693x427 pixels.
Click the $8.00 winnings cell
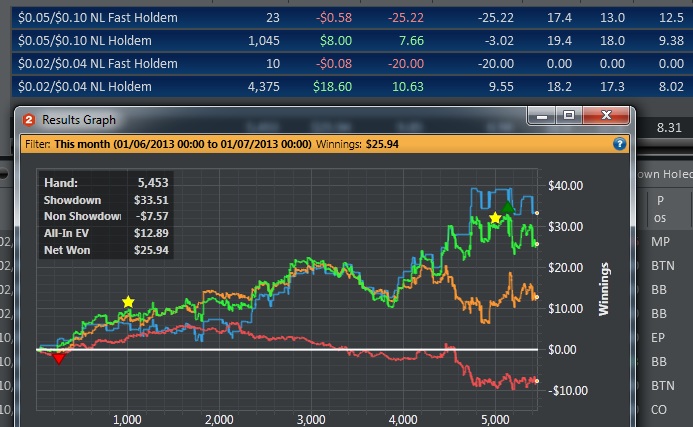336,41
